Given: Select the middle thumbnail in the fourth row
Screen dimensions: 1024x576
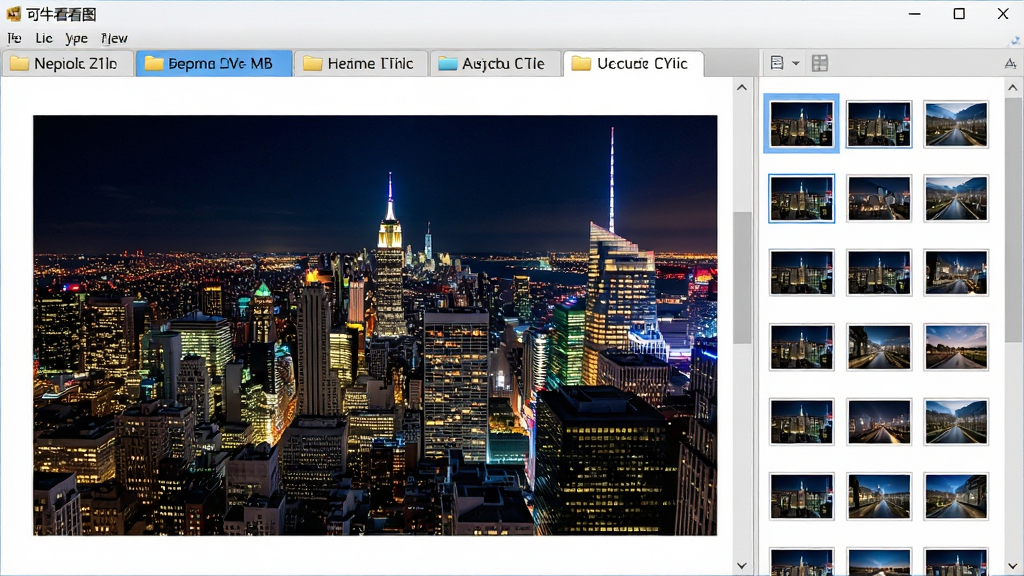Looking at the screenshot, I should (x=879, y=347).
